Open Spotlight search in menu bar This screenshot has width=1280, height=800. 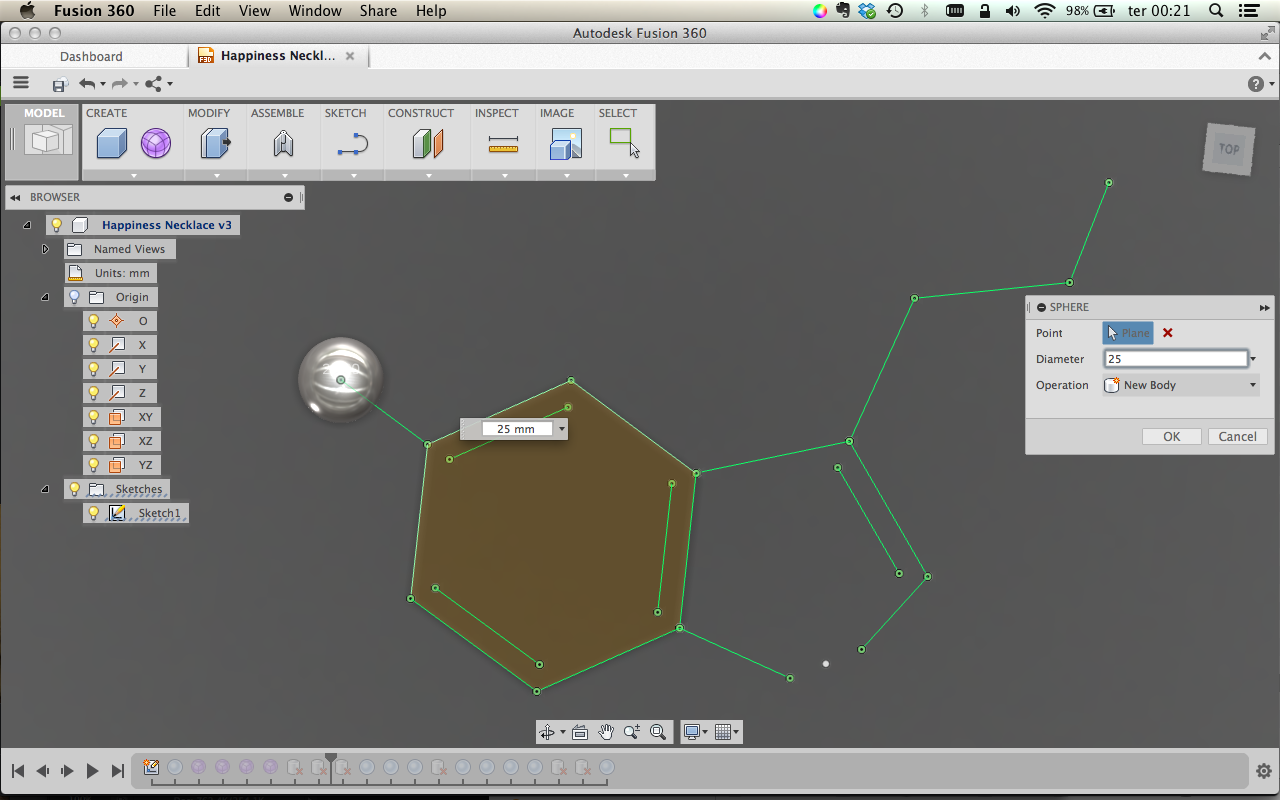[x=1216, y=11]
